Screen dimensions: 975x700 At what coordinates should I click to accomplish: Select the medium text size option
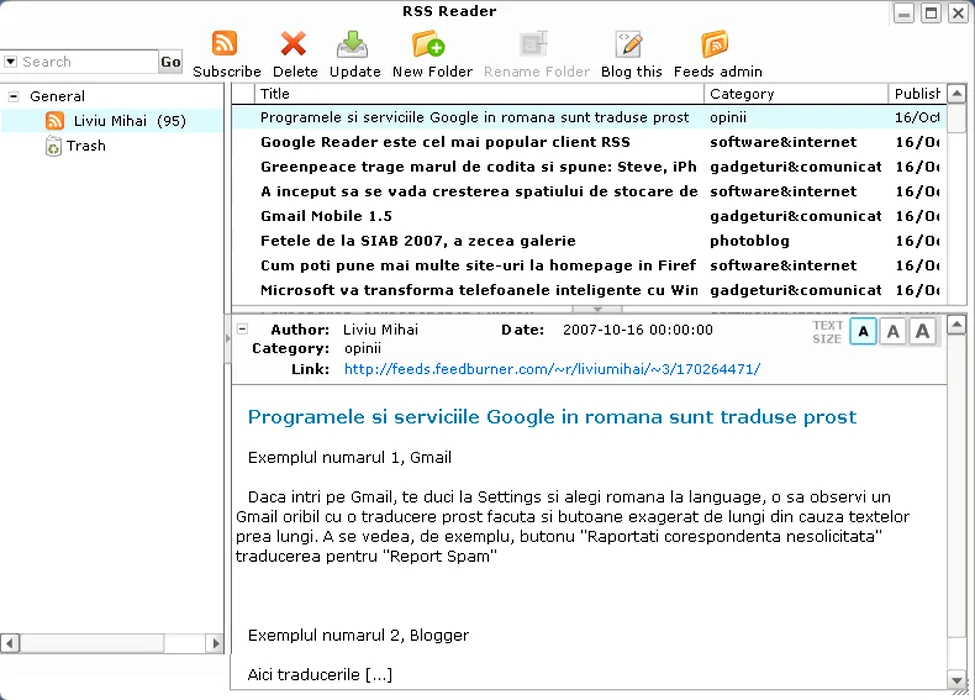tap(892, 332)
